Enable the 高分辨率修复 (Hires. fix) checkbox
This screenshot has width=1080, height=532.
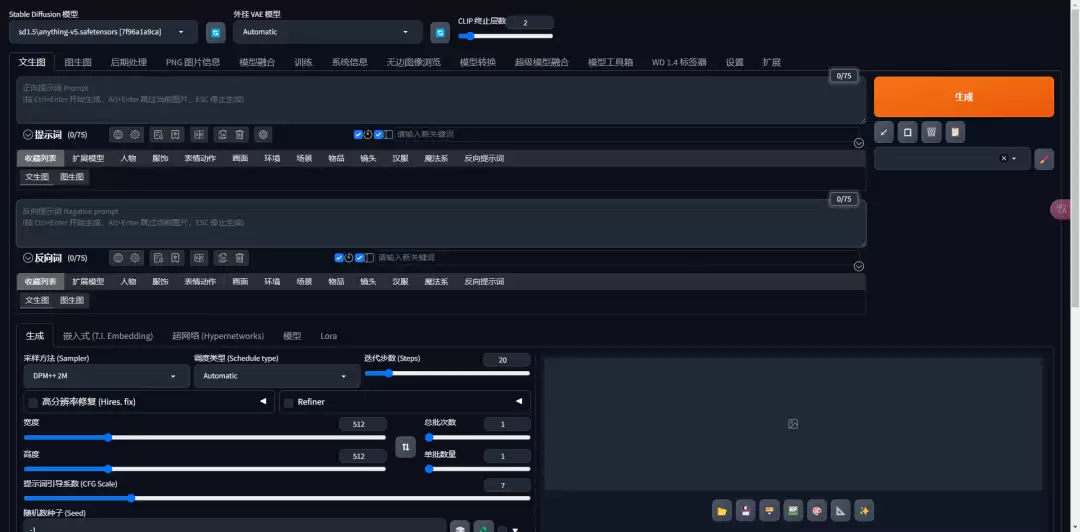pyautogui.click(x=34, y=402)
